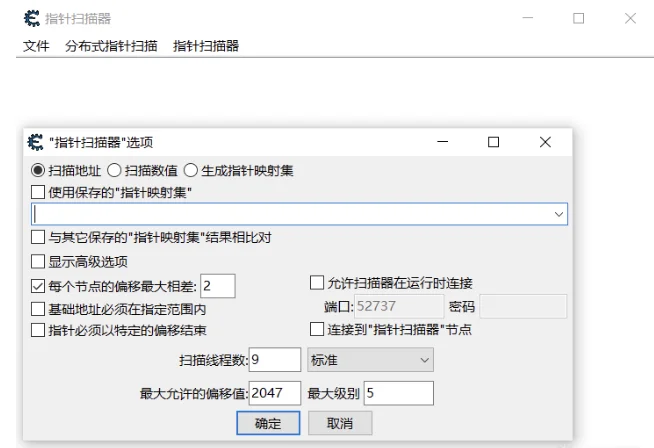654x448 pixels.
Task: Open the 分布式指针扫描 menu
Action: coord(111,45)
